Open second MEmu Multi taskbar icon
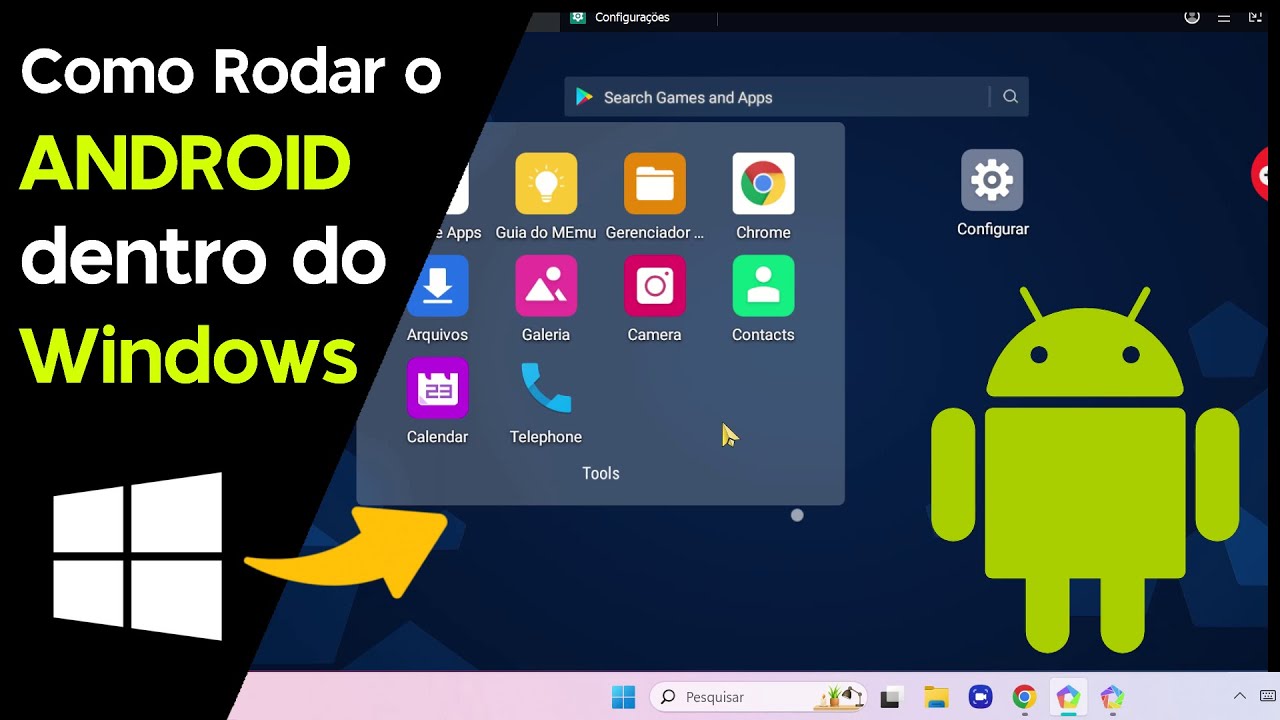Viewport: 1280px width, 720px height. point(1112,697)
